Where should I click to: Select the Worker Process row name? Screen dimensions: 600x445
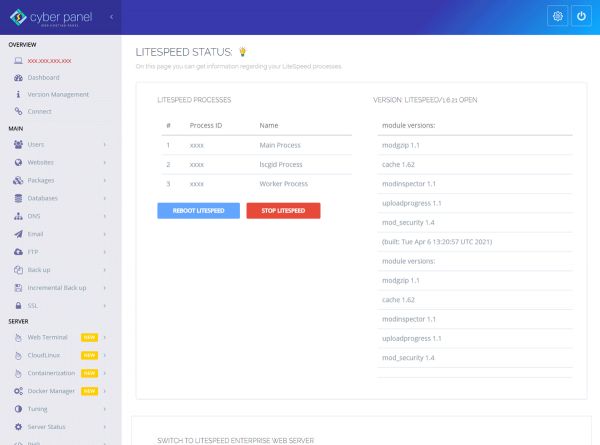point(284,184)
